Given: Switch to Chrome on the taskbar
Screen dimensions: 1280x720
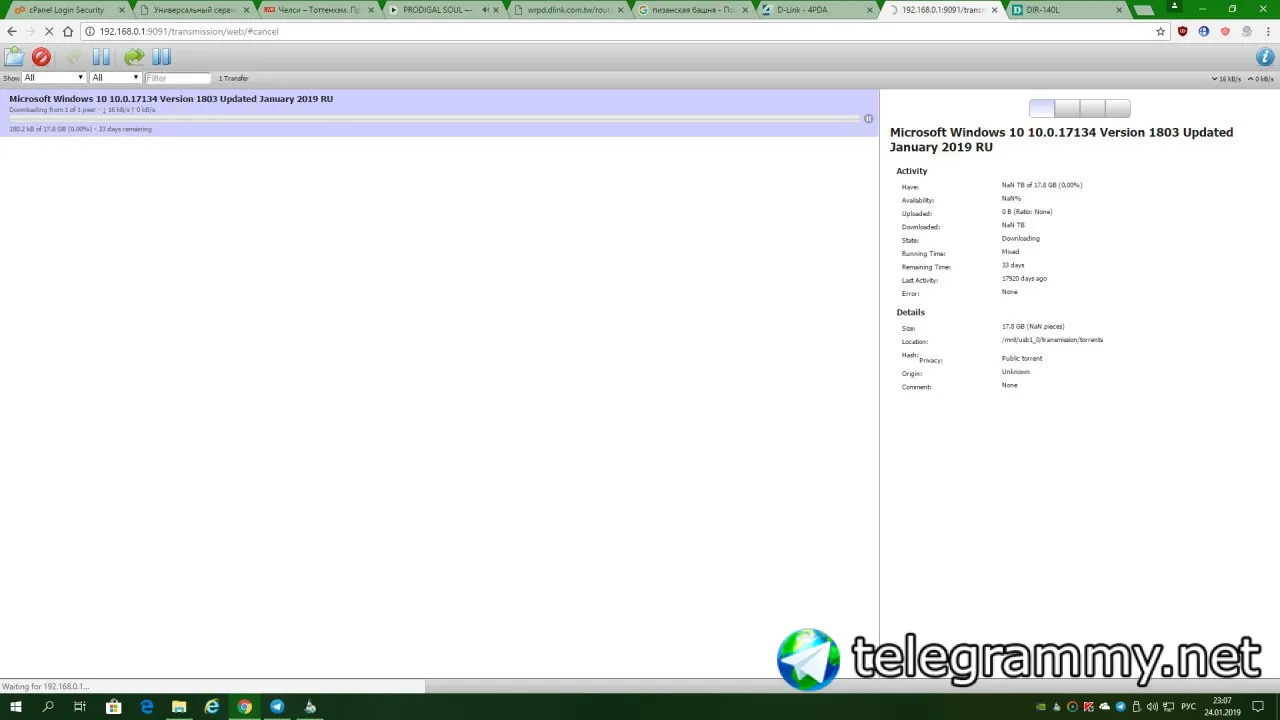Looking at the screenshot, I should tap(244, 707).
